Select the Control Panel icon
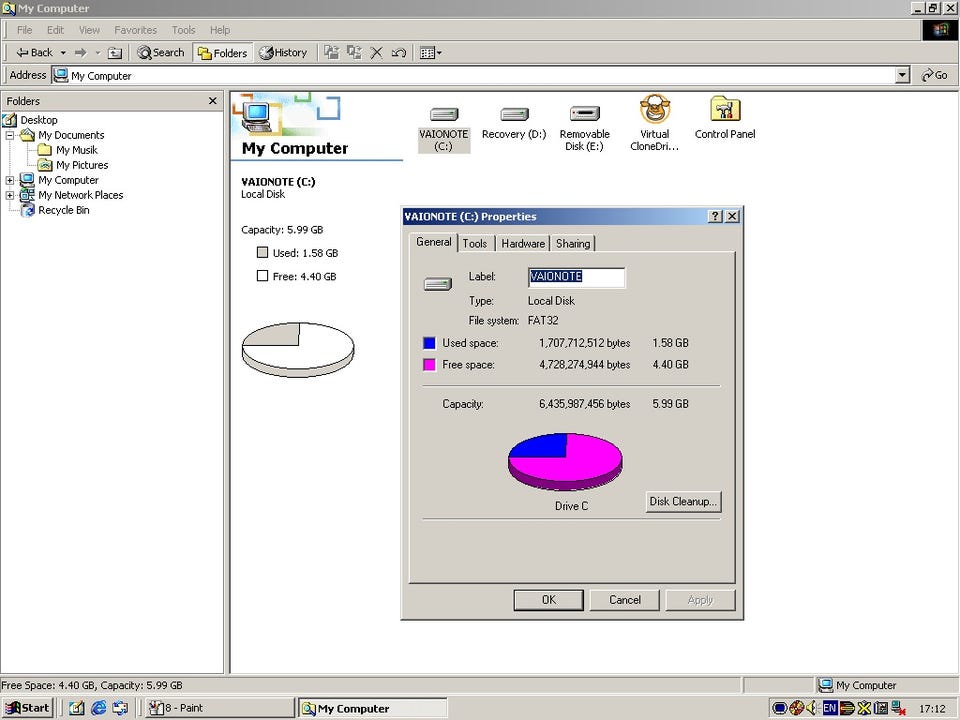This screenshot has width=960, height=720. click(x=725, y=118)
